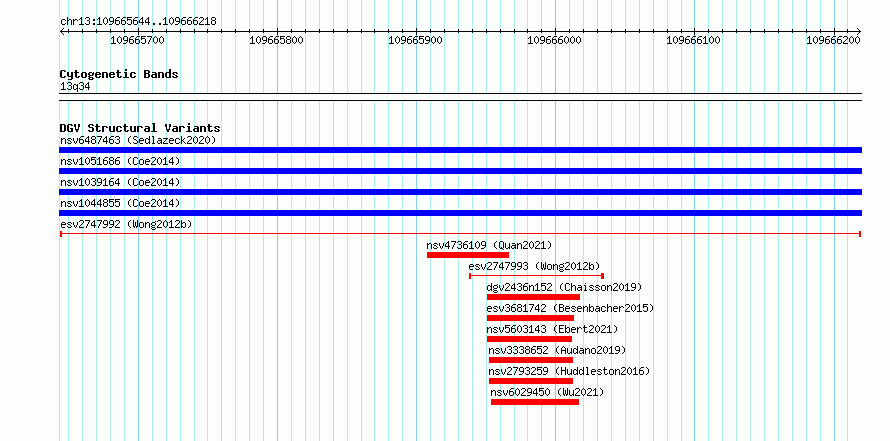The height and width of the screenshot is (441, 890).
Task: Click the Cytogenetic Bands track title
Action: coord(119,74)
